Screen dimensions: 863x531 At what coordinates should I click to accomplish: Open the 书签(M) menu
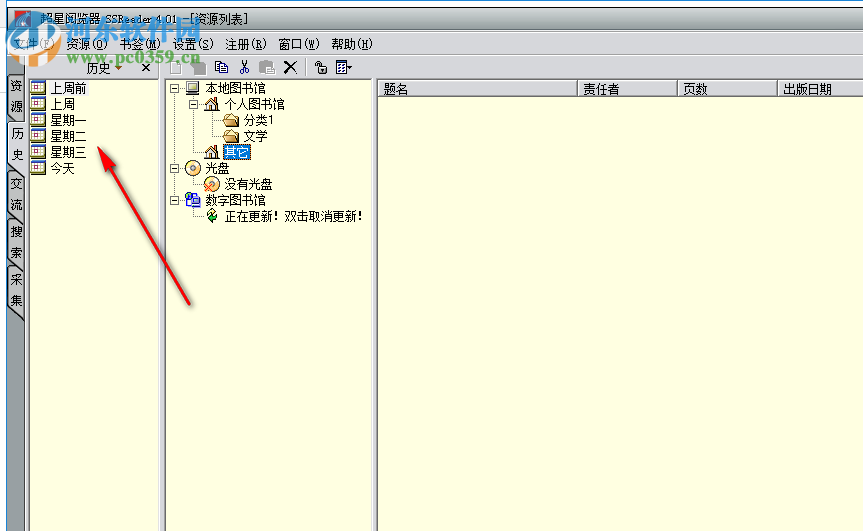click(x=140, y=44)
